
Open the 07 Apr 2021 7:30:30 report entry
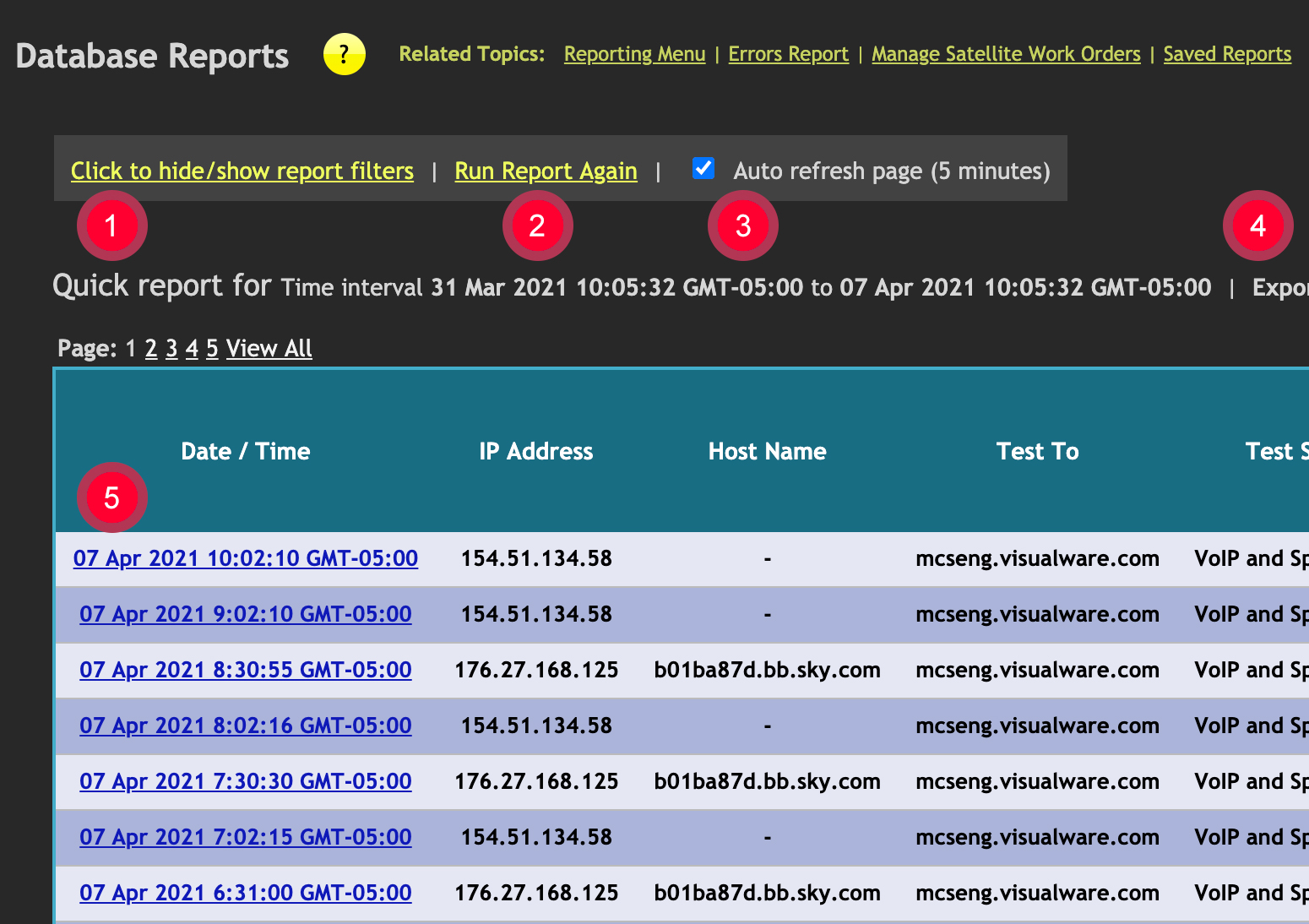[x=245, y=781]
